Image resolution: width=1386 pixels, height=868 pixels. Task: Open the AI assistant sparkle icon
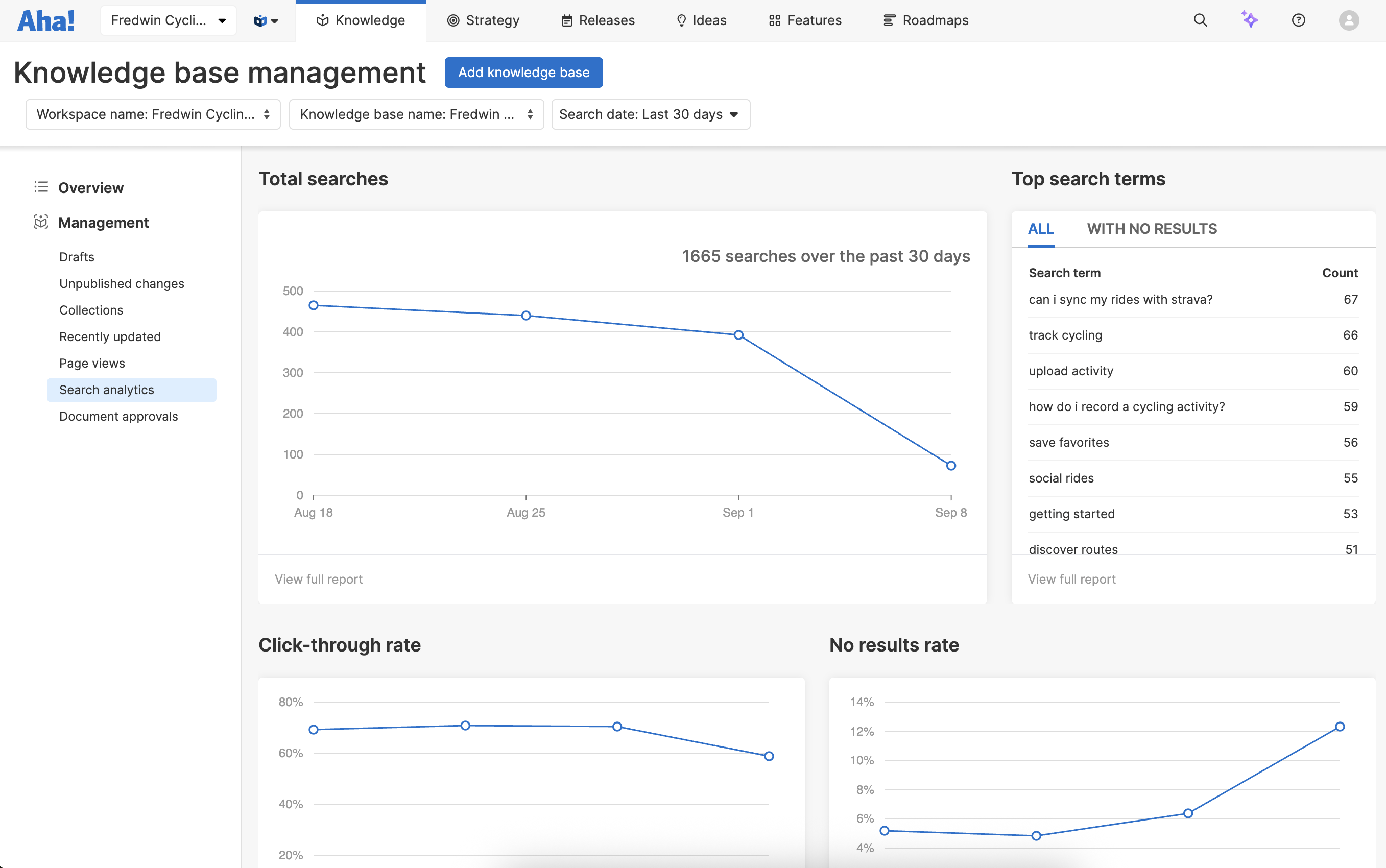pos(1249,20)
